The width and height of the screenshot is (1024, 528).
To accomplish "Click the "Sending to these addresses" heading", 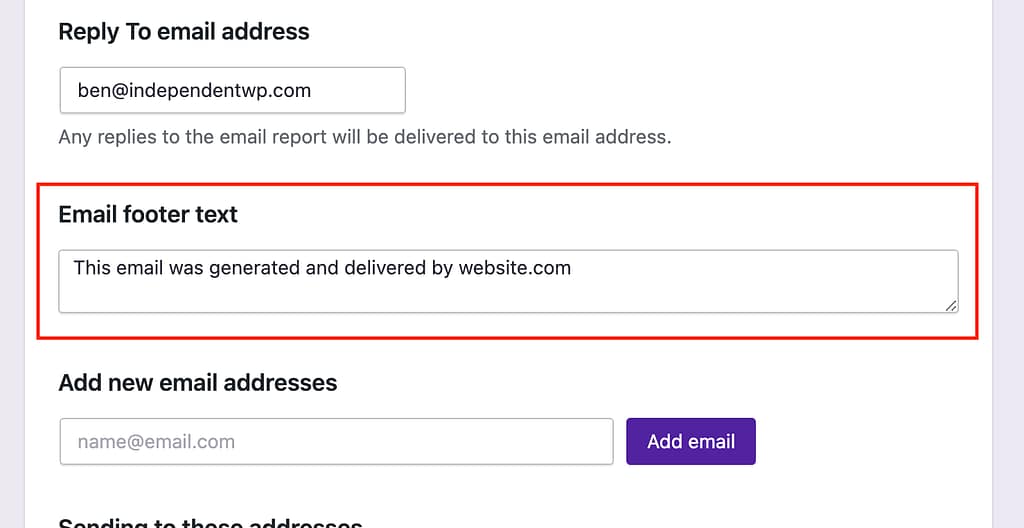I will (x=210, y=522).
